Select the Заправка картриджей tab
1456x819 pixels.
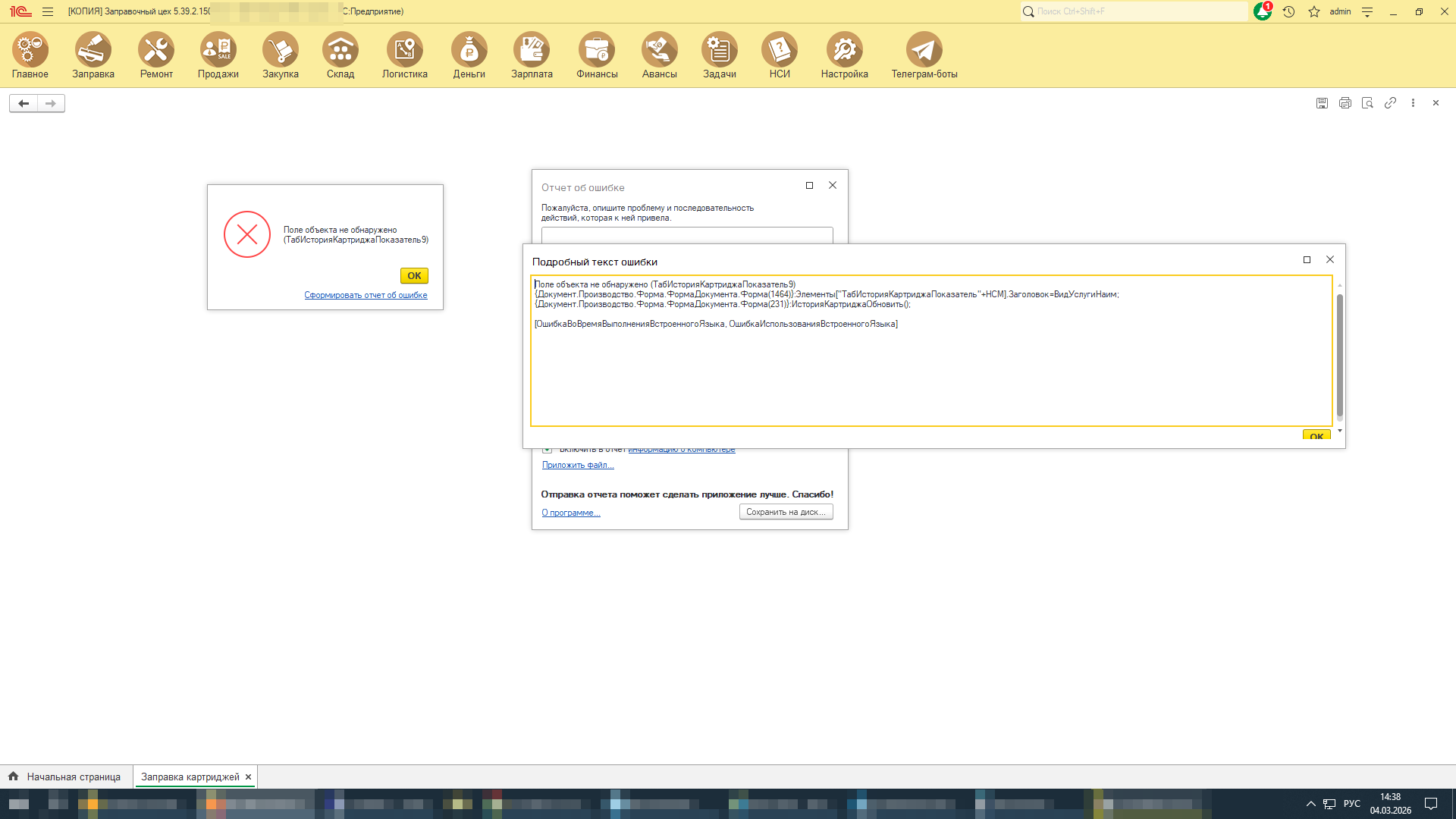(190, 777)
